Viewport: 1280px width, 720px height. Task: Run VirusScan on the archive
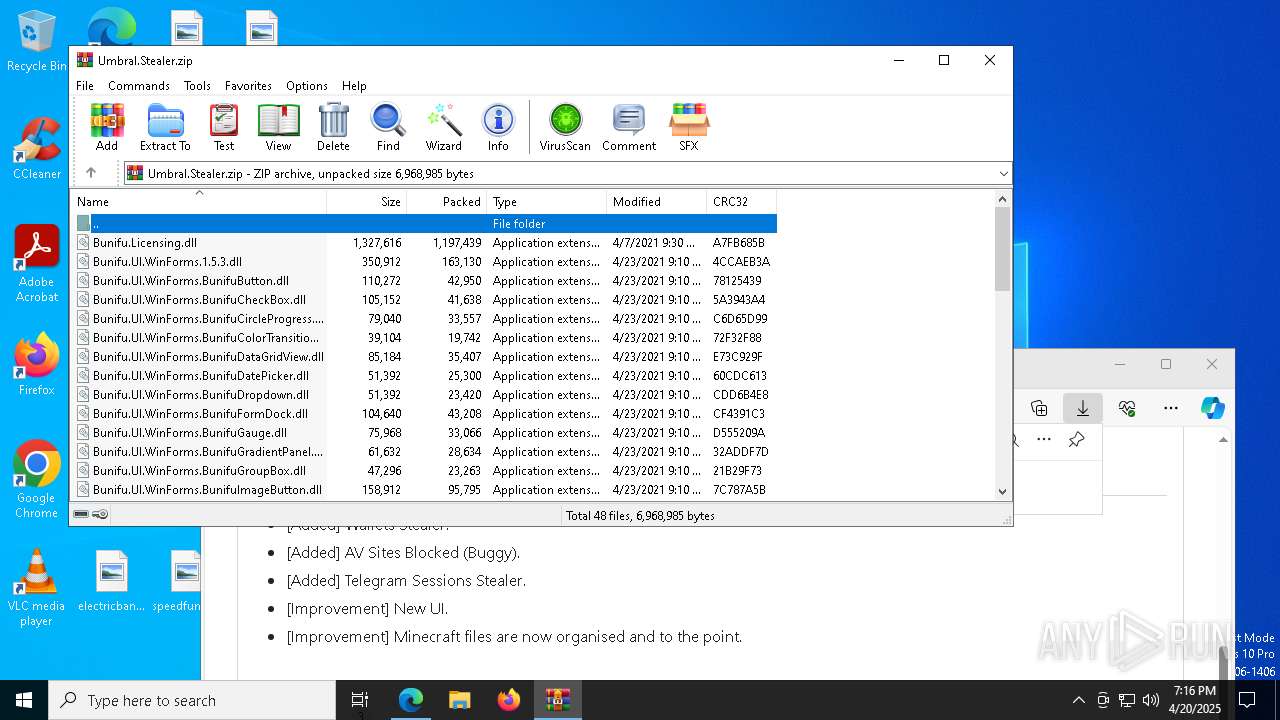coord(565,127)
